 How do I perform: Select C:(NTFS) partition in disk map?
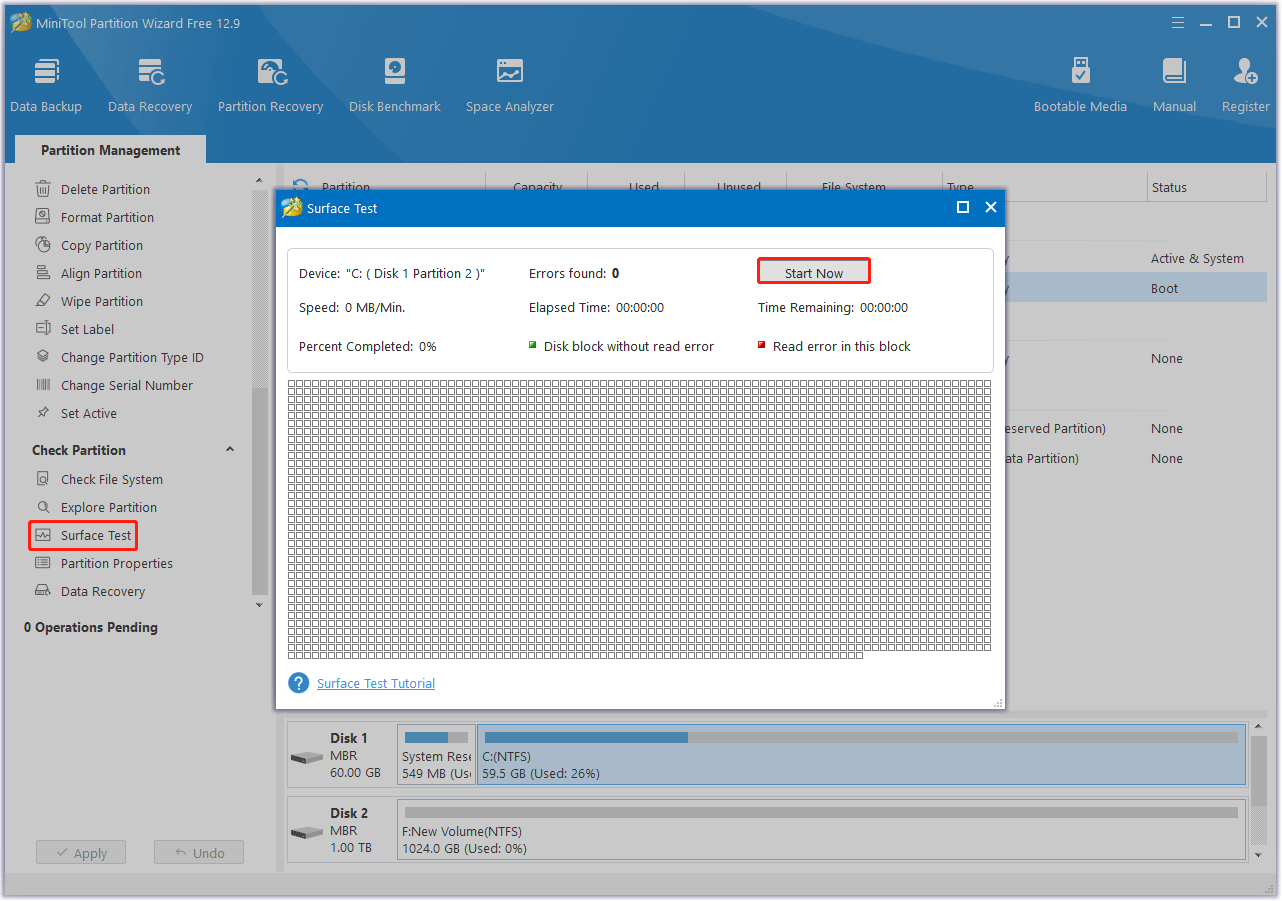tap(862, 755)
